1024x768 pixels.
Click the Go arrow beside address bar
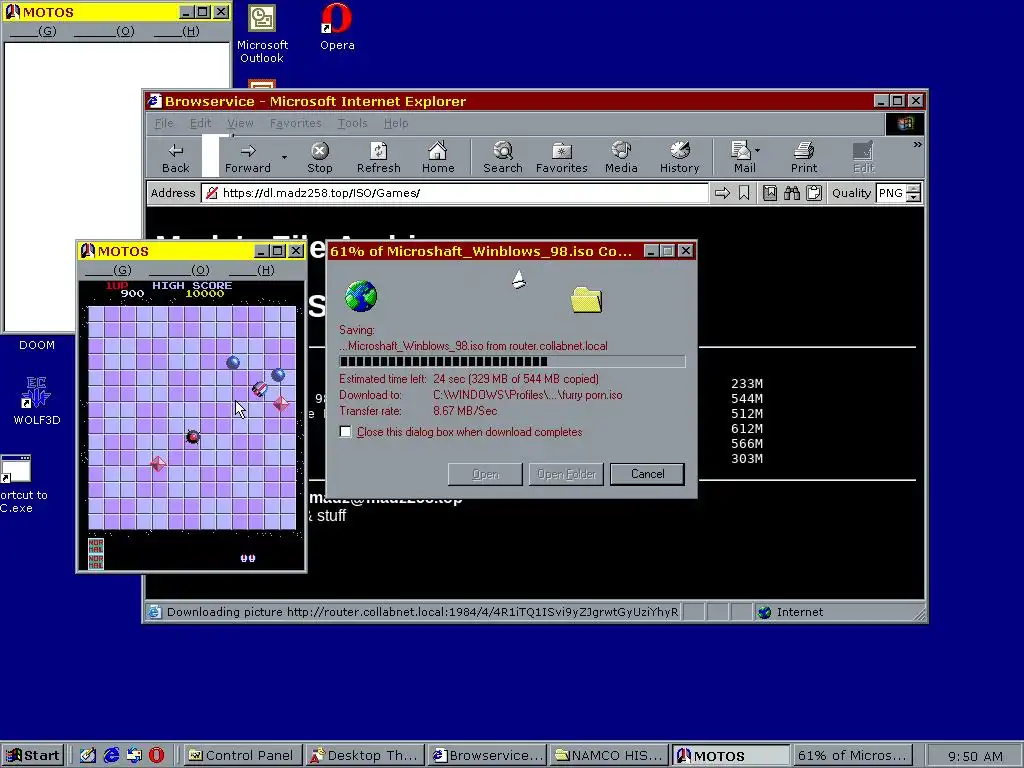[722, 193]
